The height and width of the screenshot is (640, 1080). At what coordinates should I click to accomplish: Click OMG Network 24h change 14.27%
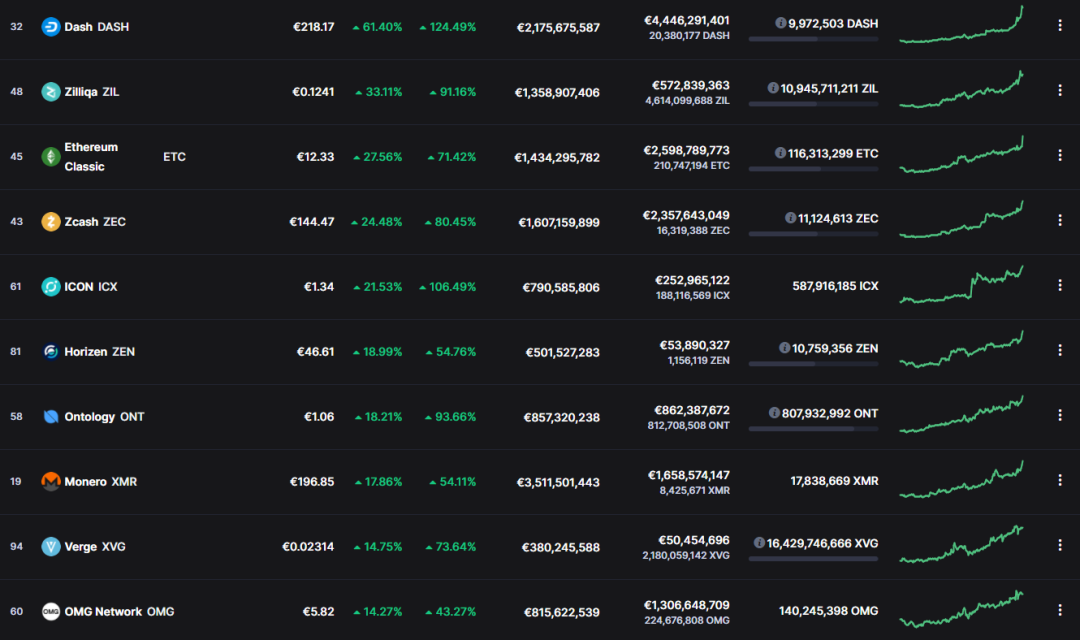click(x=378, y=612)
